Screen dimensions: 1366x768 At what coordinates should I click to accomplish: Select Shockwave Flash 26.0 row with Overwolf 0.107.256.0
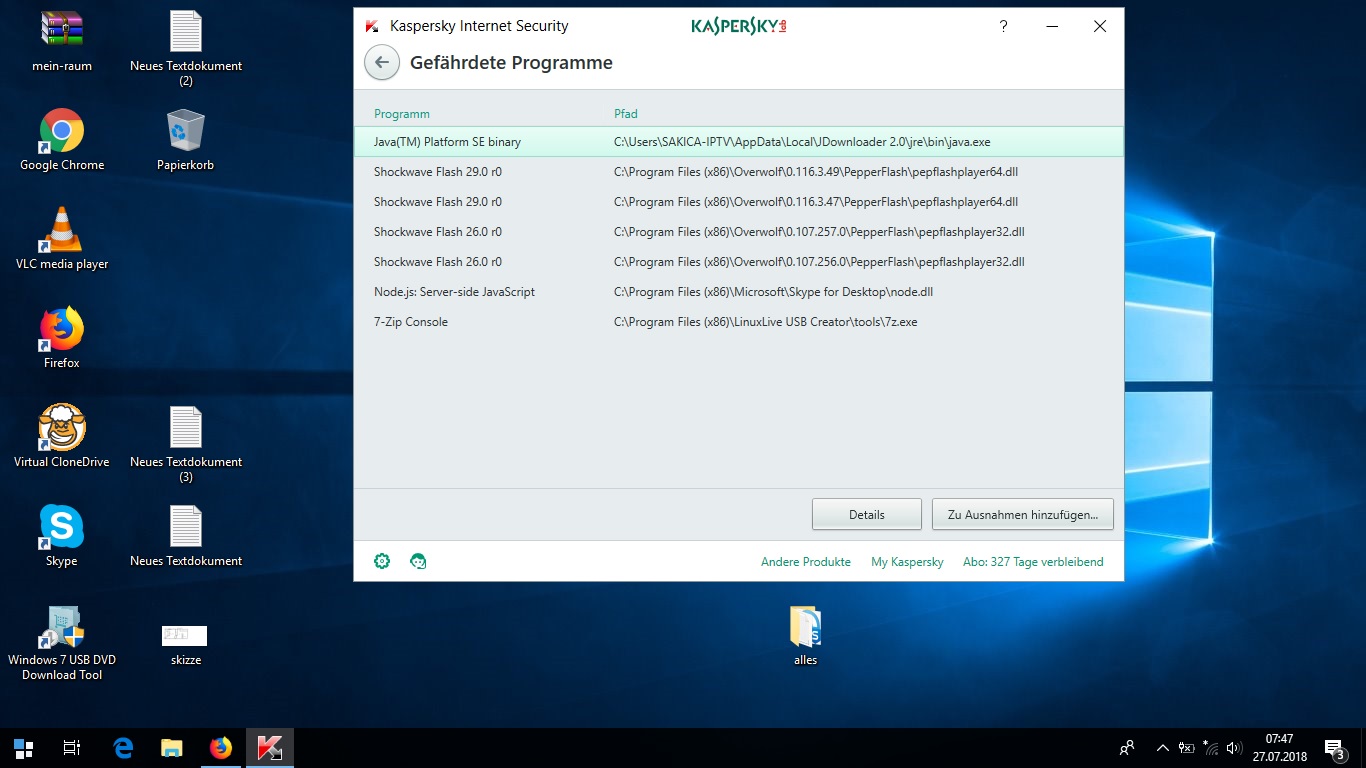pos(739,262)
